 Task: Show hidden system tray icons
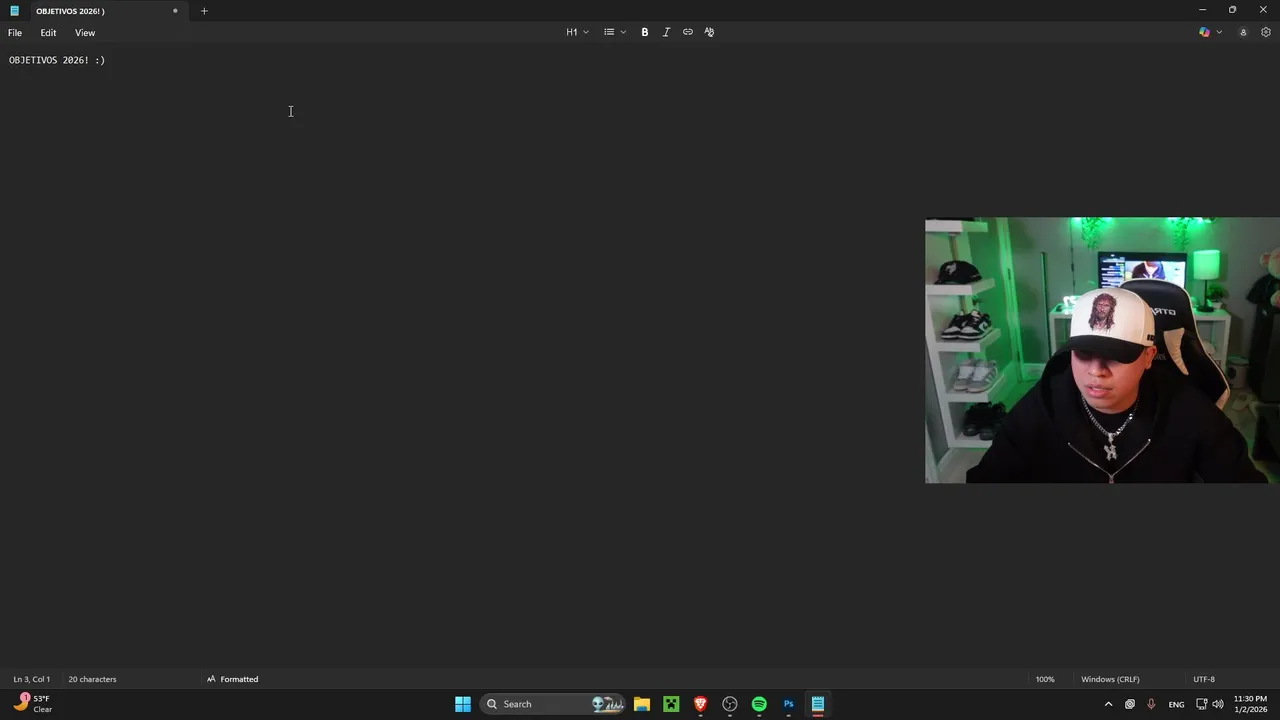[1108, 704]
